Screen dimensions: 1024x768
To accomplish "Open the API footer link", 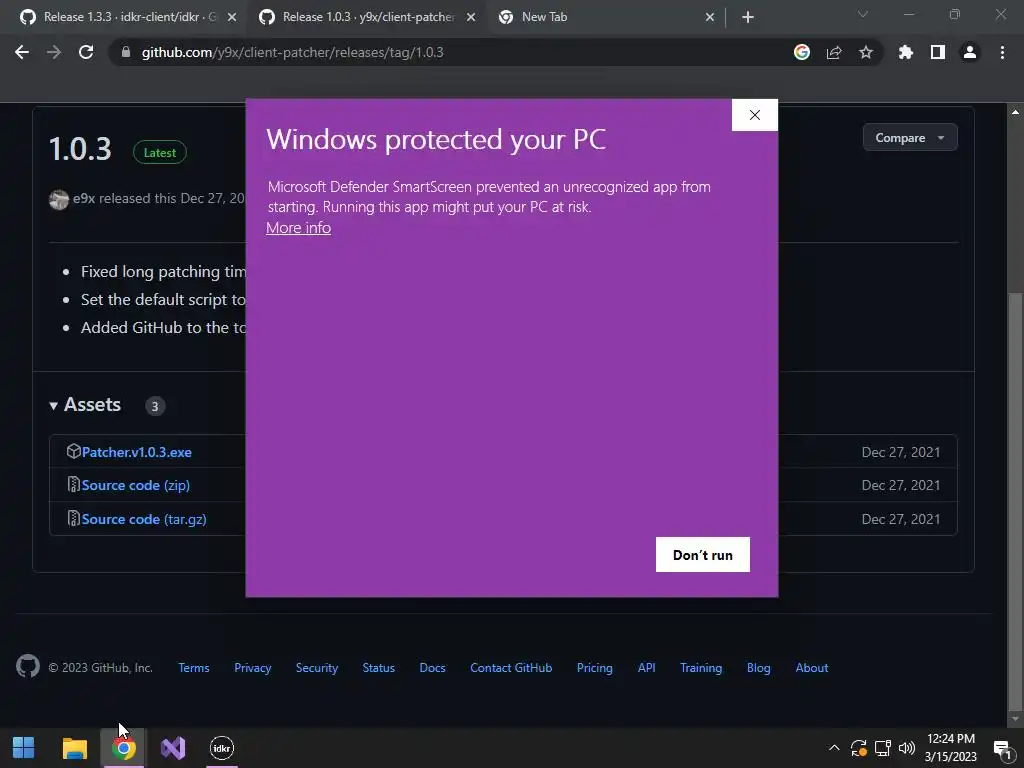I will [x=647, y=667].
